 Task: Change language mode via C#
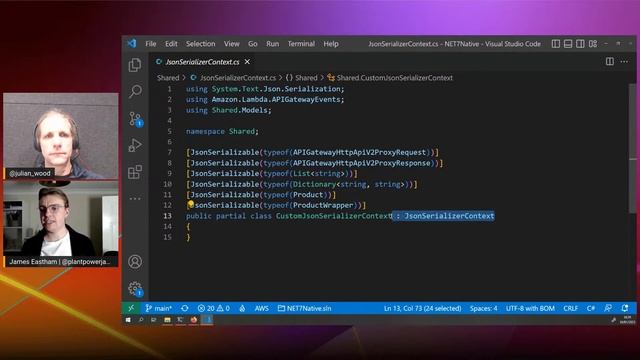(591, 308)
